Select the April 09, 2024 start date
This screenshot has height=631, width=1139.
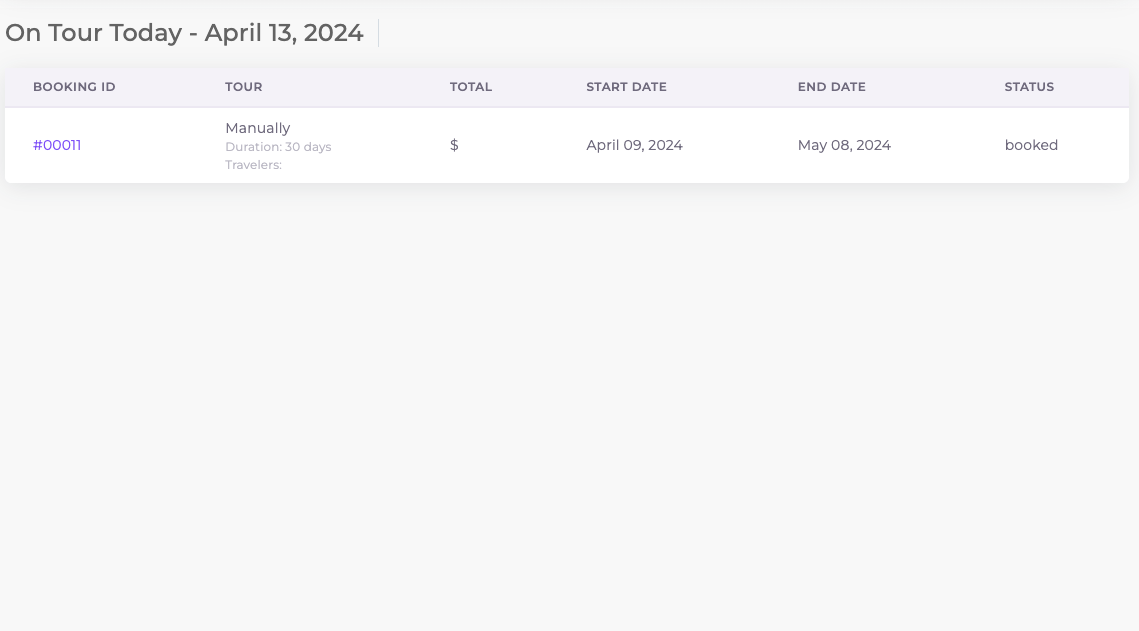click(634, 145)
